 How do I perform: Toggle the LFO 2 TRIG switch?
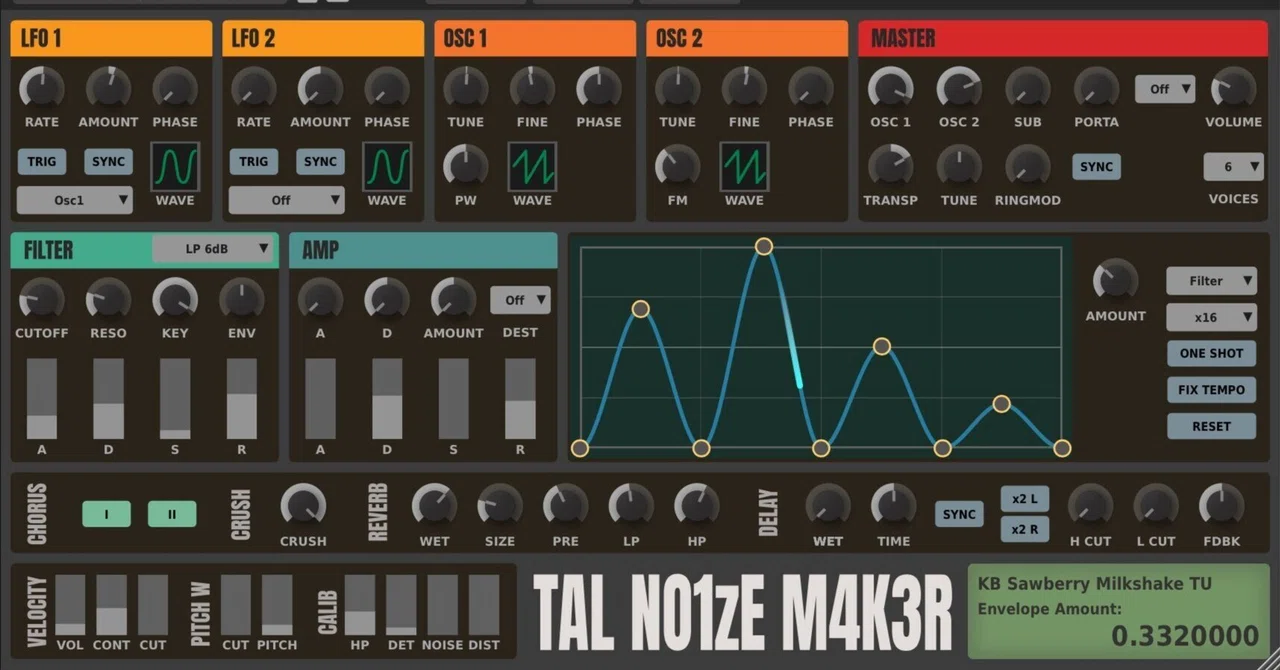tap(254, 162)
